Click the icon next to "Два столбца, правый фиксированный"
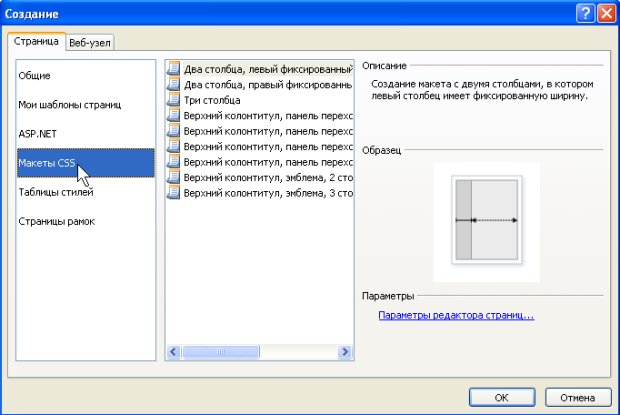The image size is (620, 415). pyautogui.click(x=175, y=85)
